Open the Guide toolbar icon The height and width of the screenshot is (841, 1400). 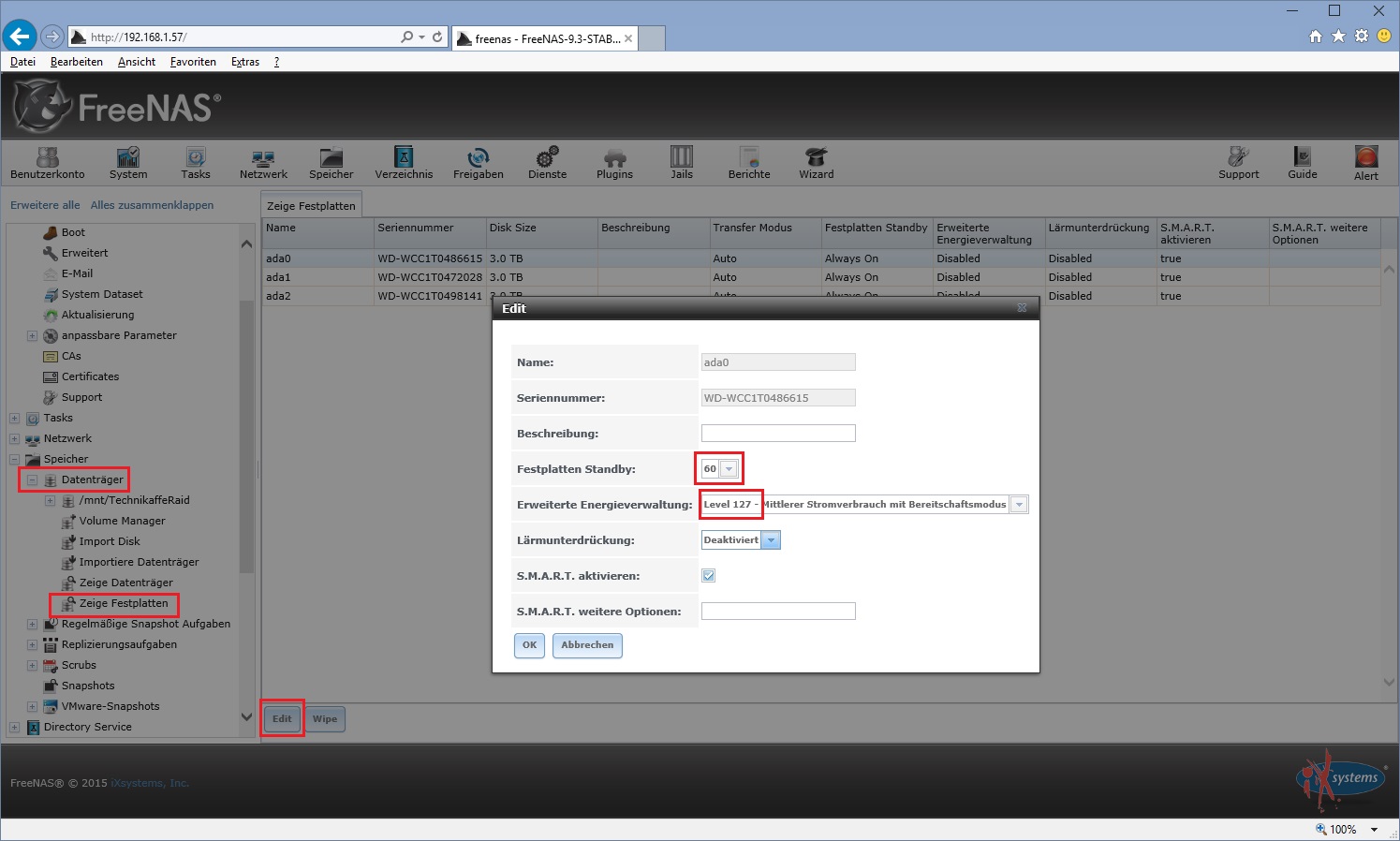(x=1303, y=163)
